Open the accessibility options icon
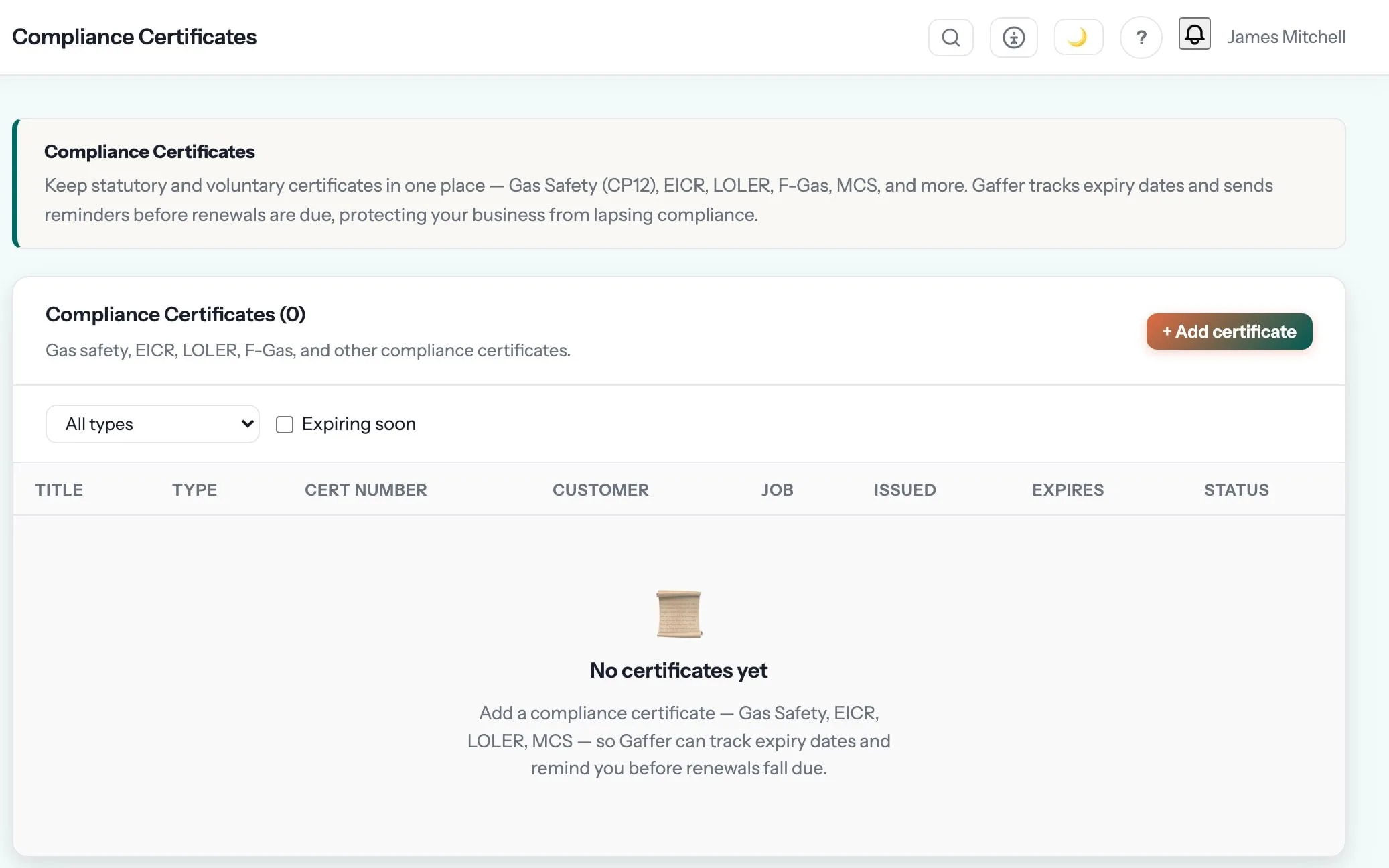1389x868 pixels. (x=1013, y=38)
